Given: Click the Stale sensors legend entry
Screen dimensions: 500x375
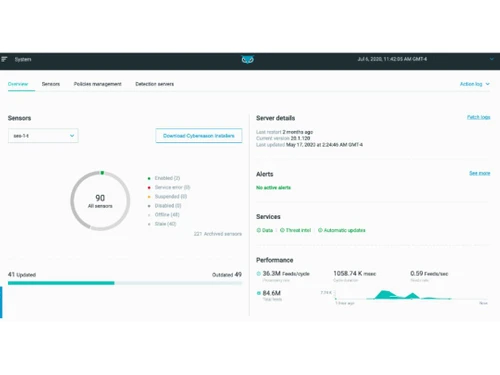Looking at the screenshot, I should 162,224.
